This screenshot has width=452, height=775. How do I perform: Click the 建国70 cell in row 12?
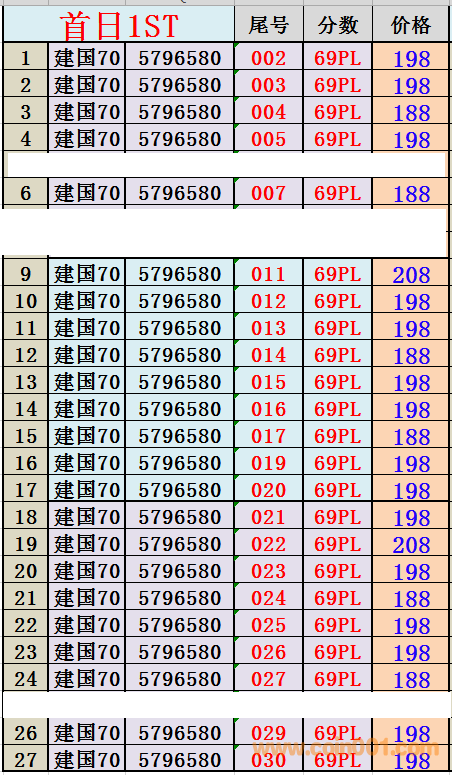coord(87,355)
